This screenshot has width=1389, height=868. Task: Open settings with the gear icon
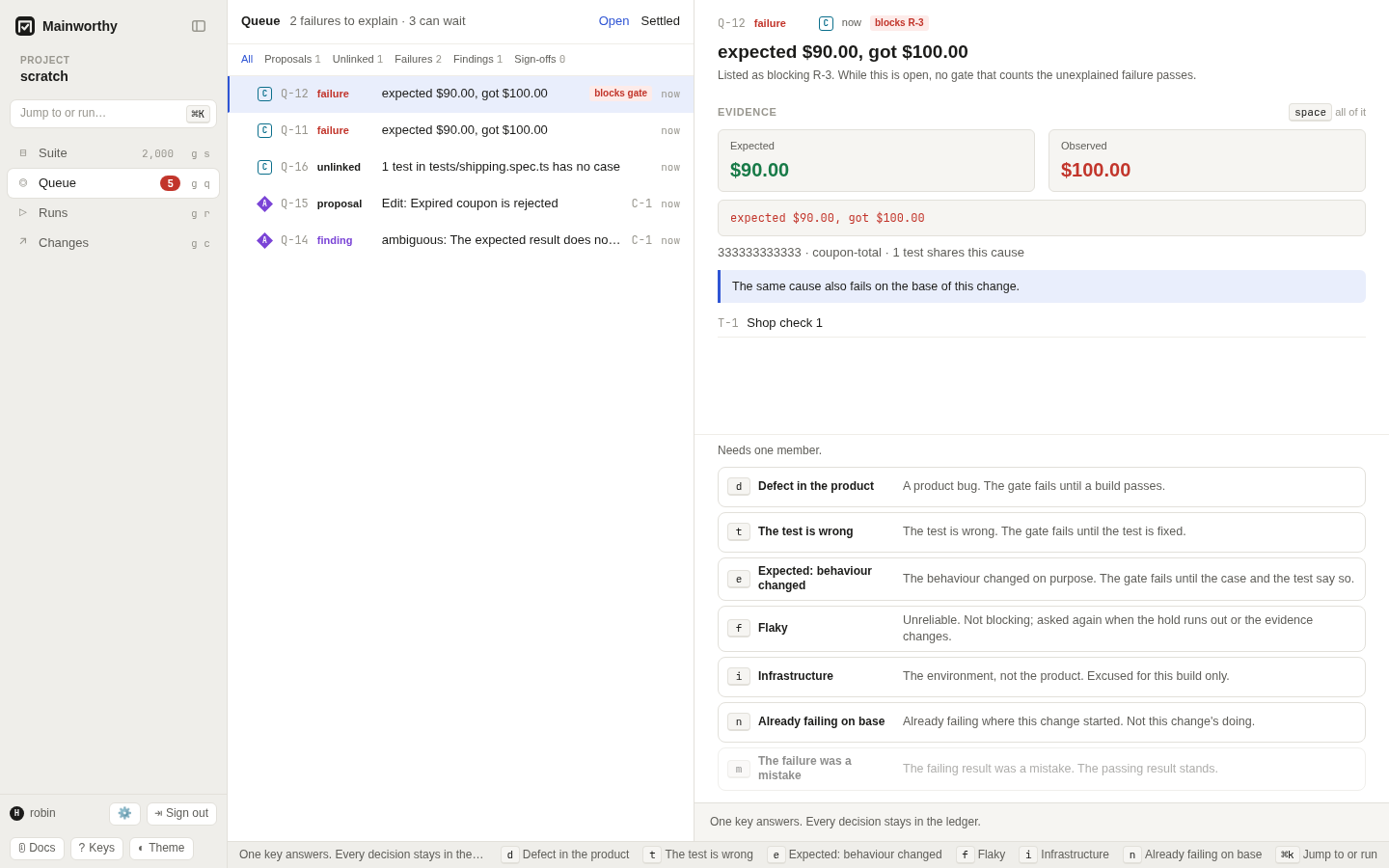tap(124, 814)
